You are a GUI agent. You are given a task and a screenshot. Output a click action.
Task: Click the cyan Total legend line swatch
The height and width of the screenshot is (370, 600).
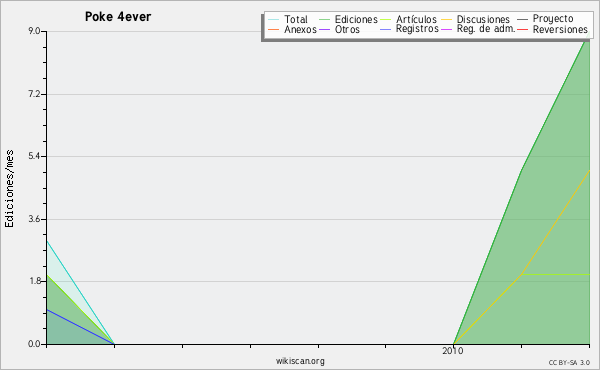[x=274, y=19]
